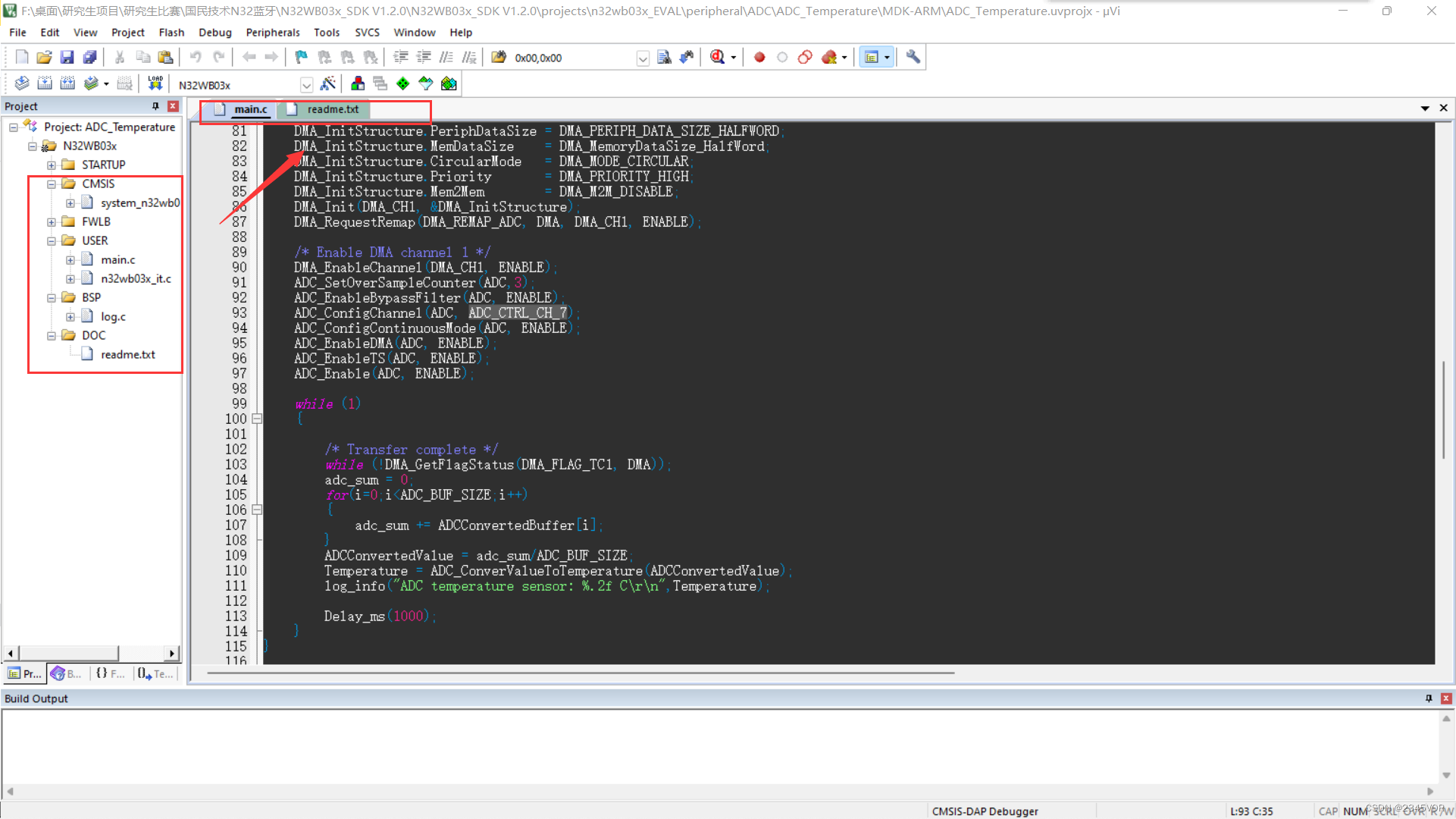Select n32wb03x_it.c in the project tree
1456x819 pixels.
tap(136, 278)
